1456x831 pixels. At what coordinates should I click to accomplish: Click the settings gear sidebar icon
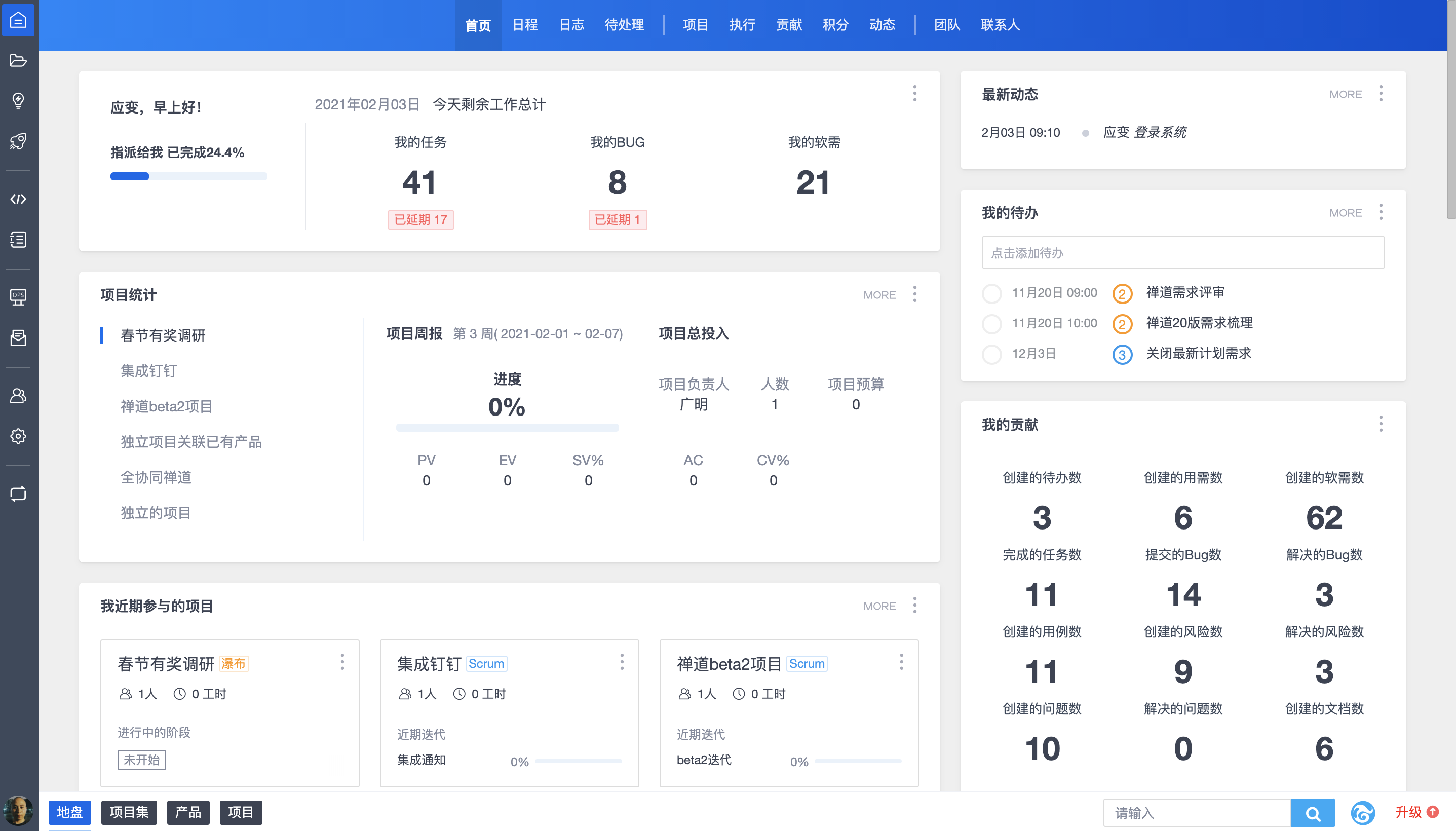18,436
